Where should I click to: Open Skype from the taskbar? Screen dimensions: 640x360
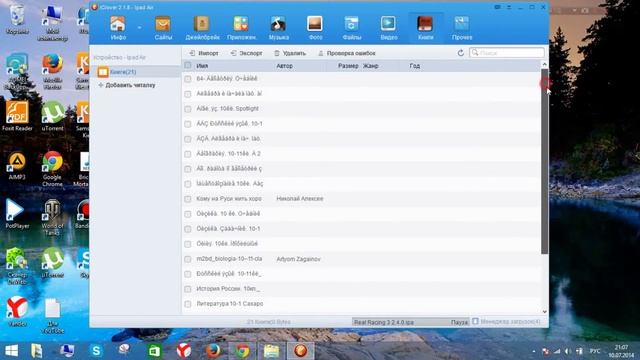click(x=96, y=351)
